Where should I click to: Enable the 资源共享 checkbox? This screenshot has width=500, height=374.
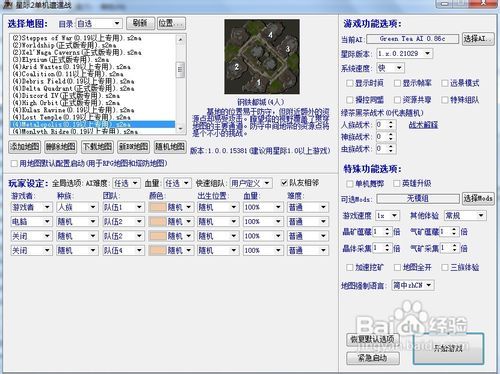pos(397,100)
